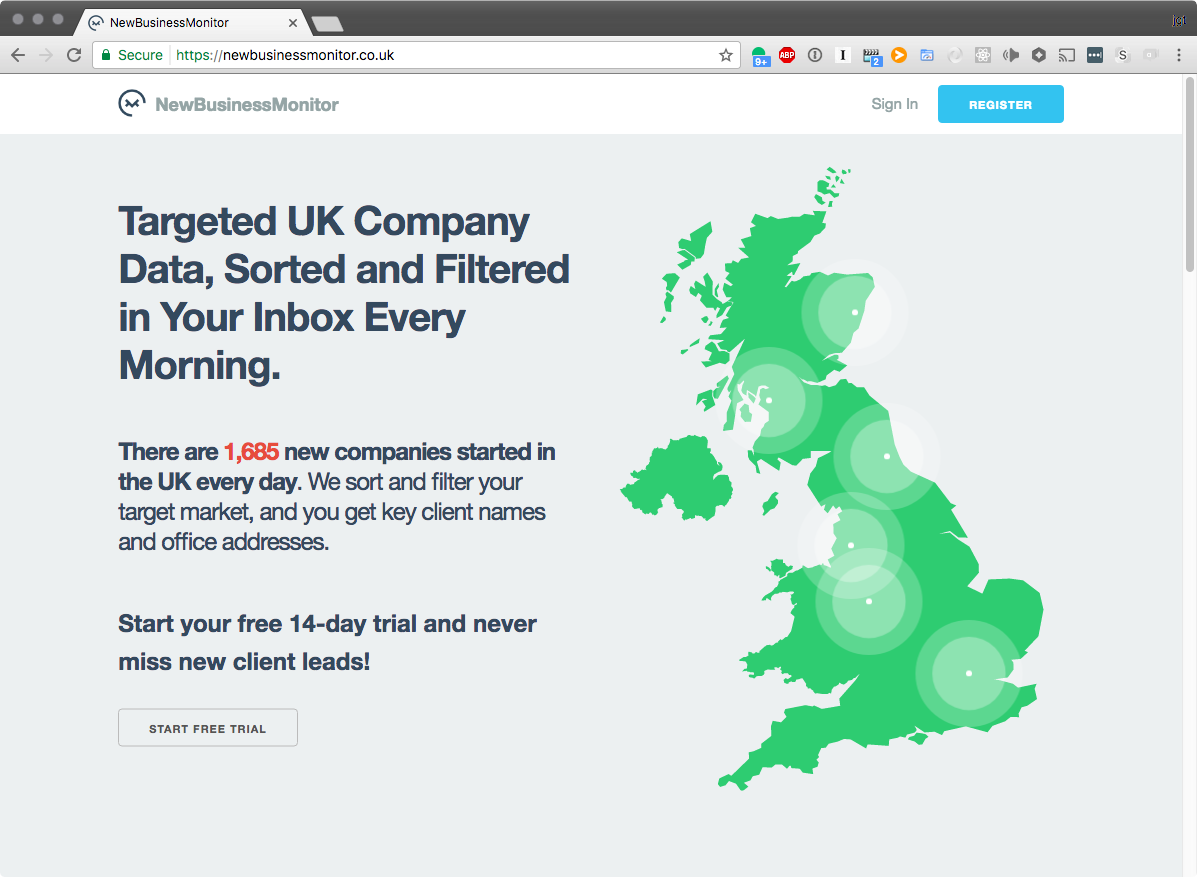The height and width of the screenshot is (877, 1197).
Task: Click the address bar URL
Action: [285, 55]
